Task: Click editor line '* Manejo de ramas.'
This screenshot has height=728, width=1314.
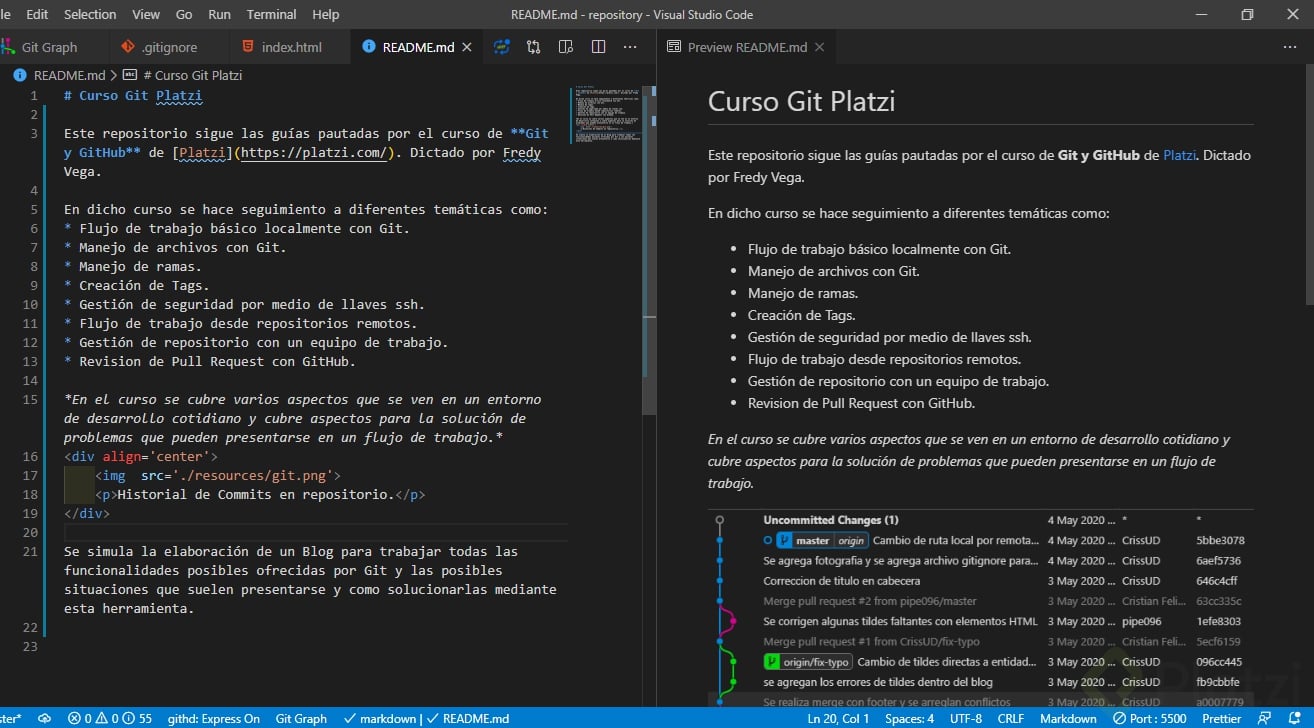Action: (x=132, y=266)
